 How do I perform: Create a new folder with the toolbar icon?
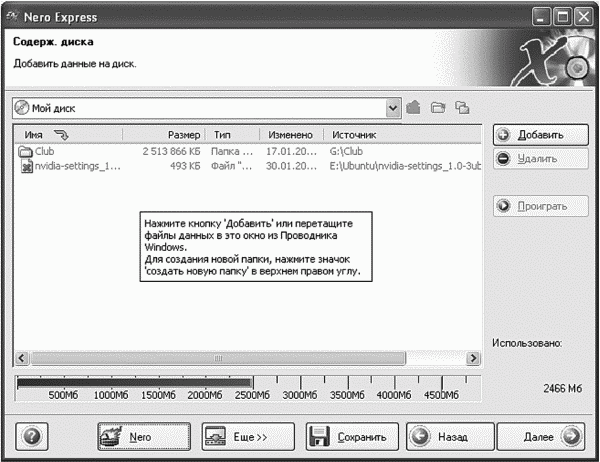click(438, 108)
